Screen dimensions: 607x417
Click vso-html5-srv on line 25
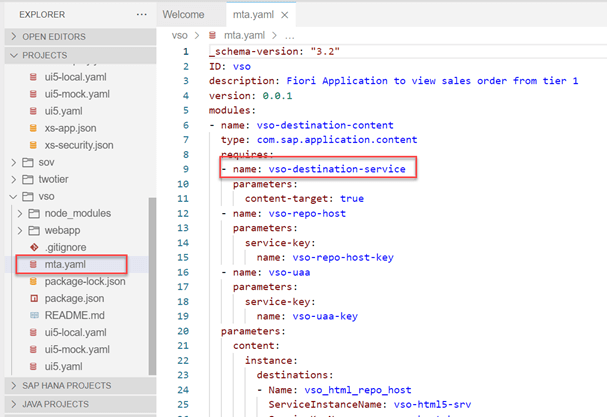(x=432, y=405)
